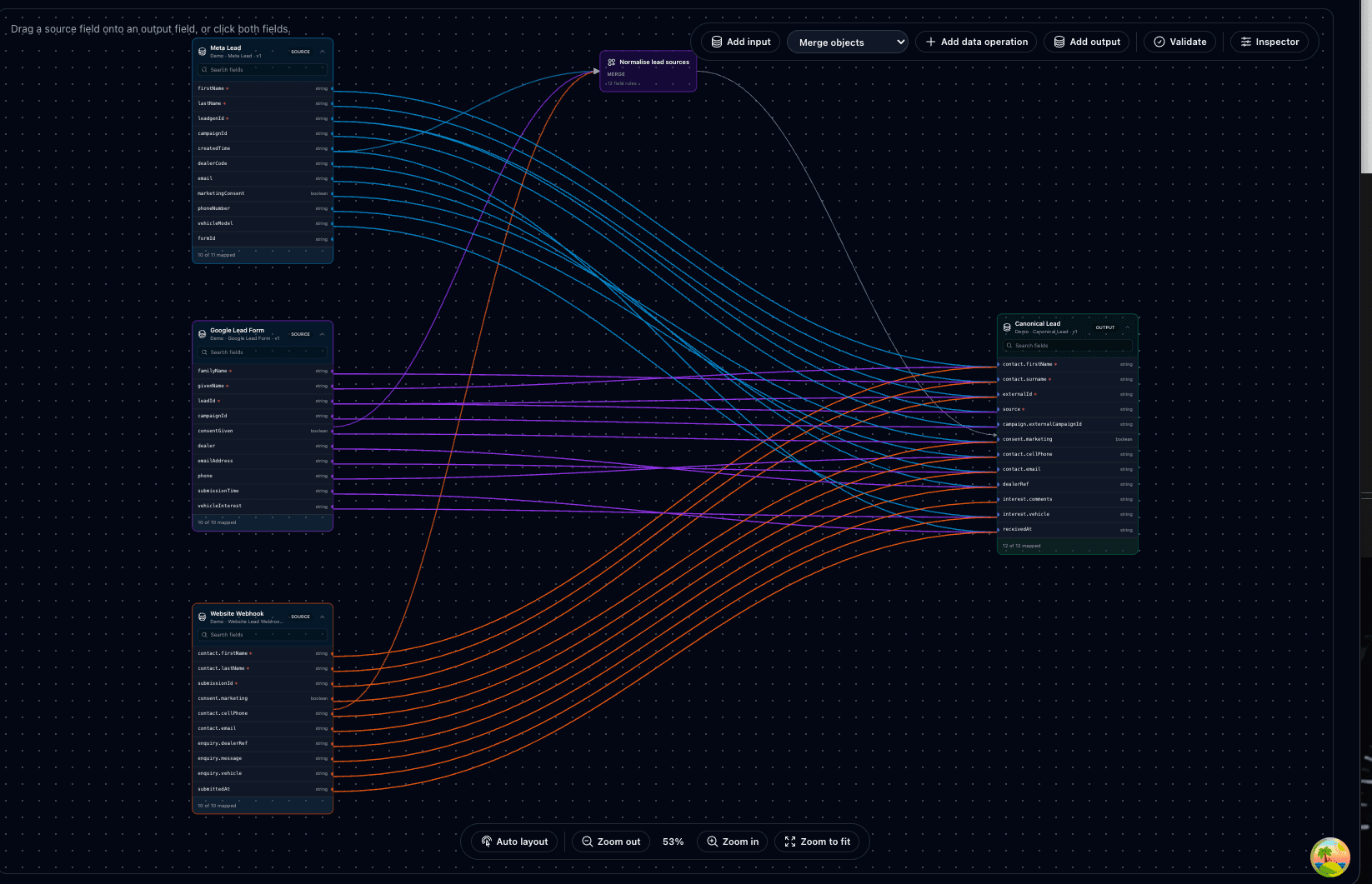This screenshot has width=1372, height=884.
Task: Click the Add output button
Action: coord(1087,42)
